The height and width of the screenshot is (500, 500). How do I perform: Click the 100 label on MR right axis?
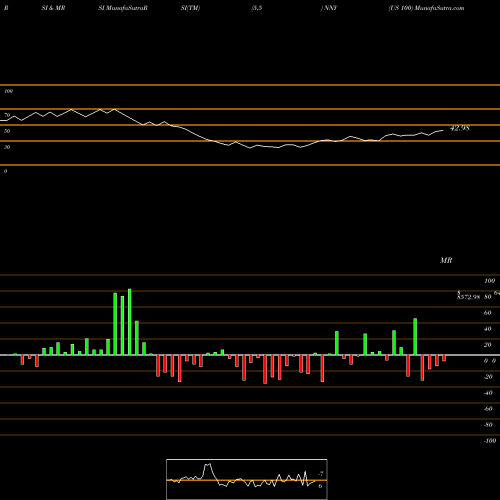pos(490,281)
